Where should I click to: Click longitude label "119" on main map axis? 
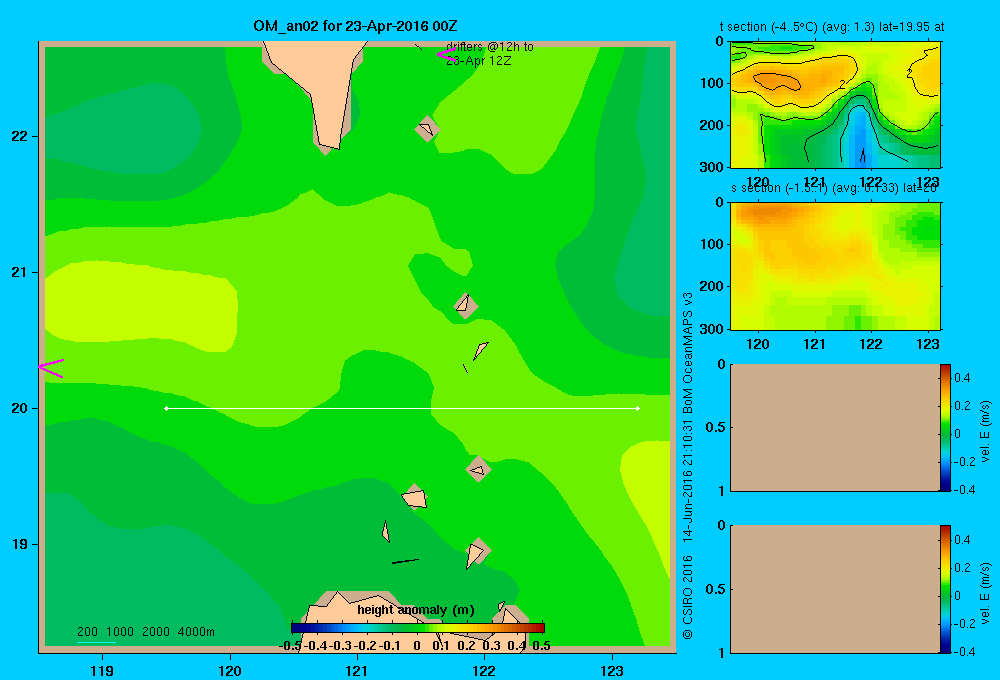coord(102,670)
